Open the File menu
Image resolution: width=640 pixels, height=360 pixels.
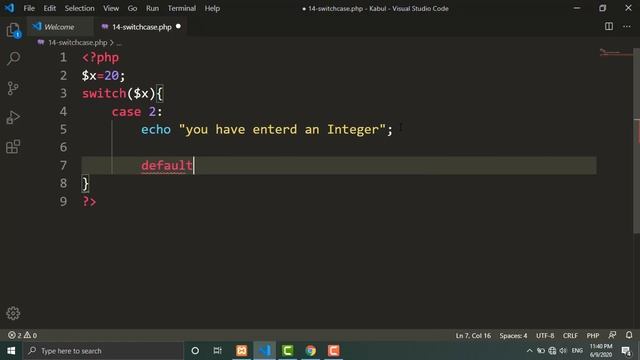click(29, 8)
